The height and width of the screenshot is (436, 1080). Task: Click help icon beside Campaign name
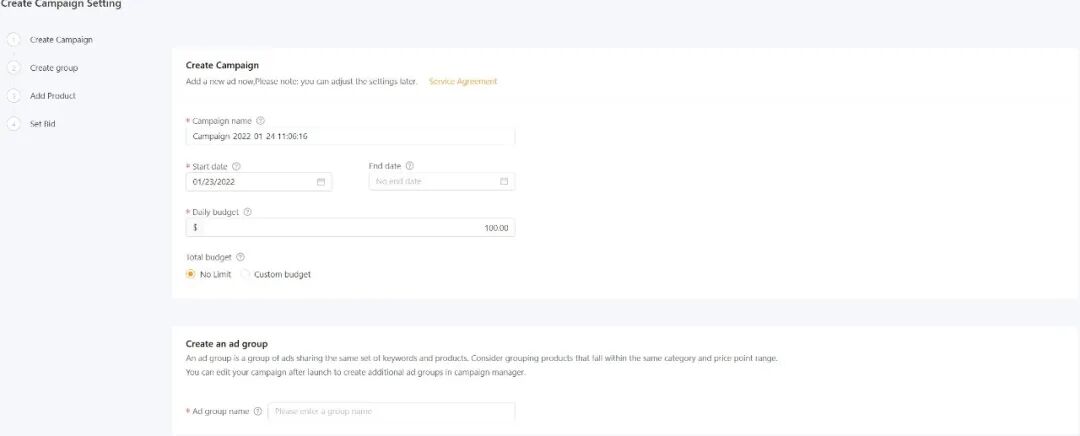point(261,120)
